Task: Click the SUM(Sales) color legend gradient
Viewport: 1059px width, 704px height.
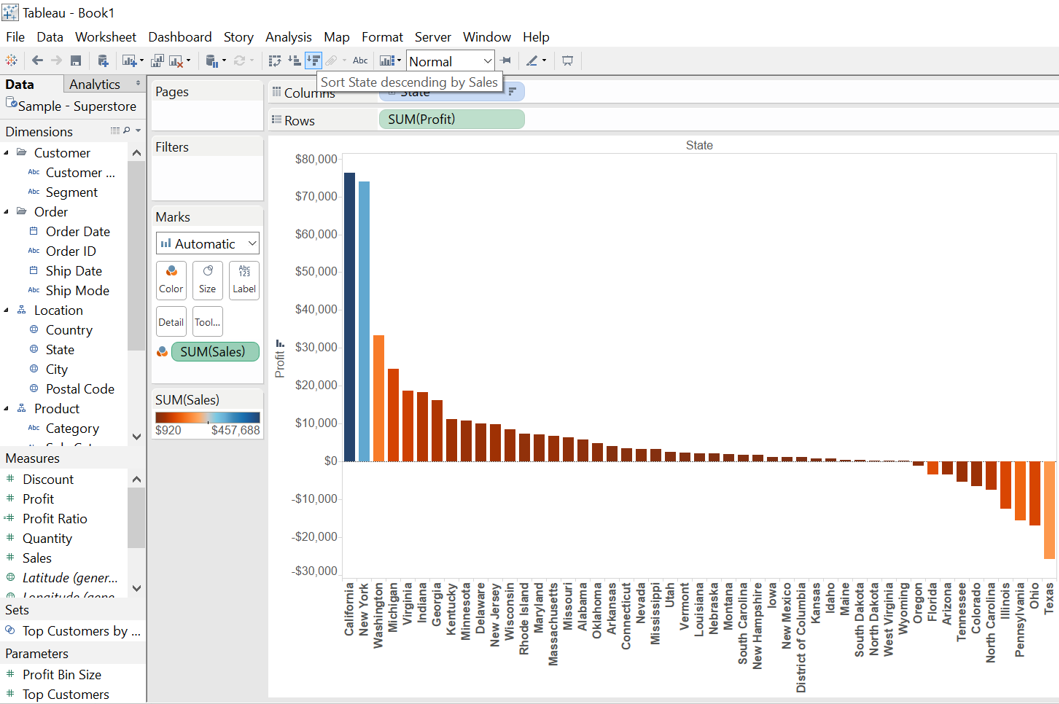Action: pos(207,417)
